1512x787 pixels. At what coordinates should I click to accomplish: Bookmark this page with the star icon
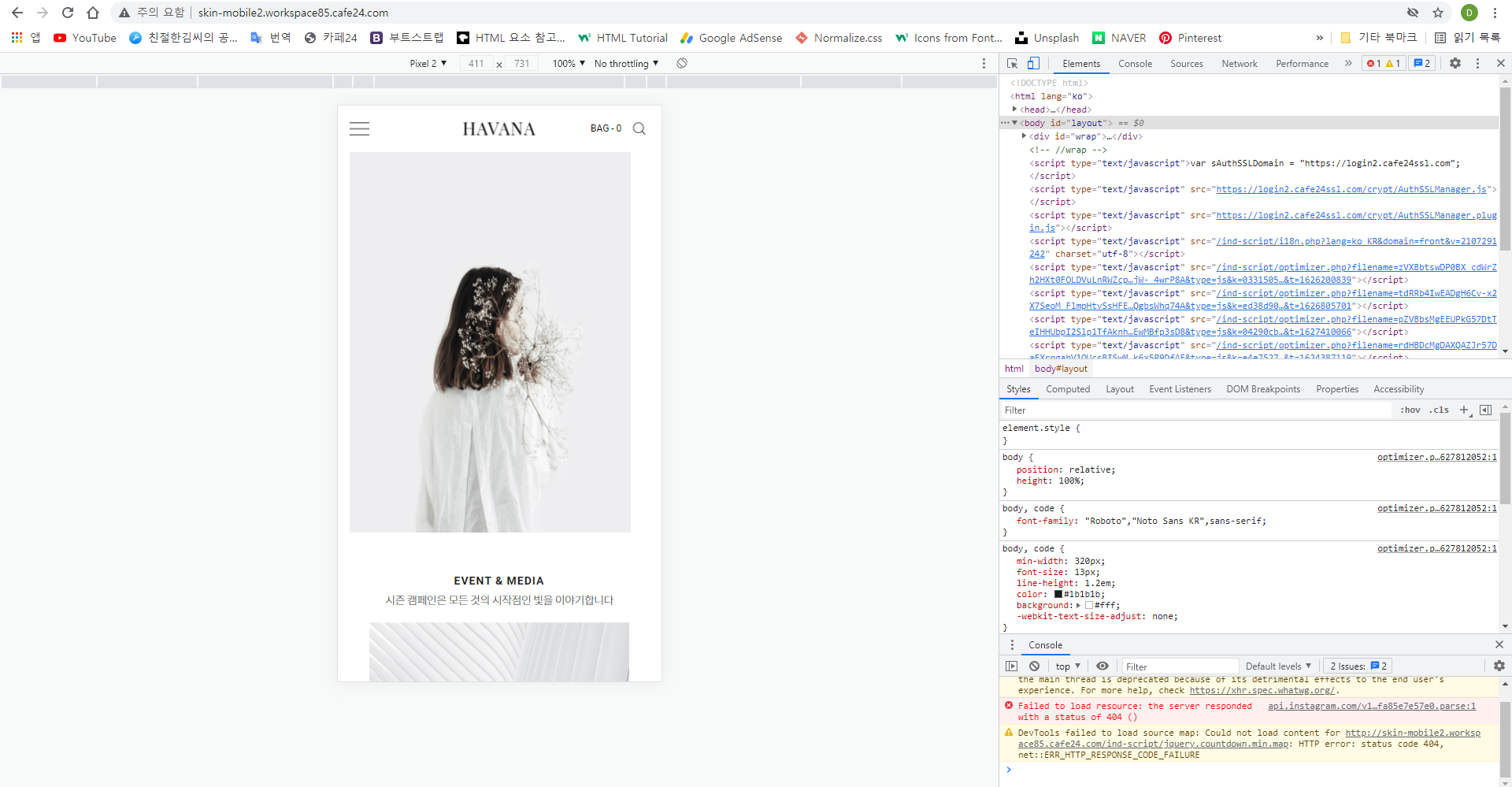[x=1438, y=13]
